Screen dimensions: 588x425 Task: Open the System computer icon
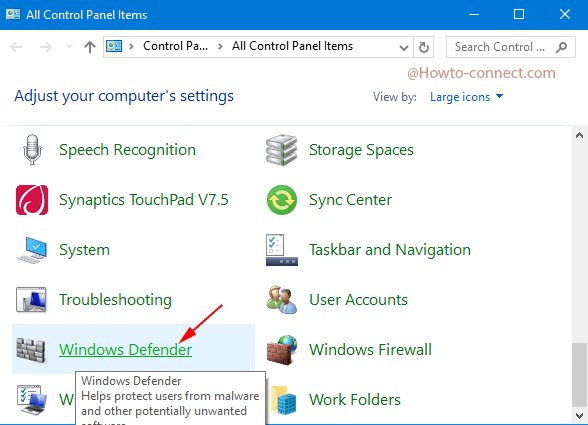click(x=32, y=250)
